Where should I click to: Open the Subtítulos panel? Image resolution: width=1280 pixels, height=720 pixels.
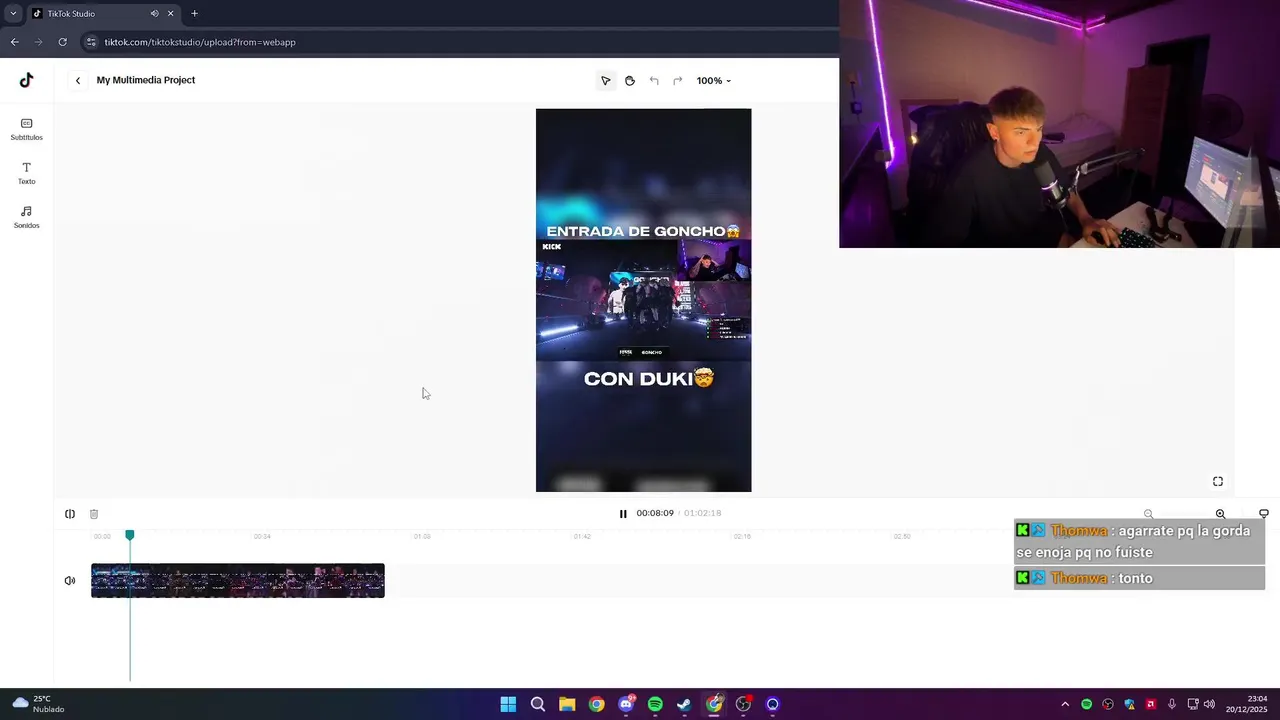point(26,129)
